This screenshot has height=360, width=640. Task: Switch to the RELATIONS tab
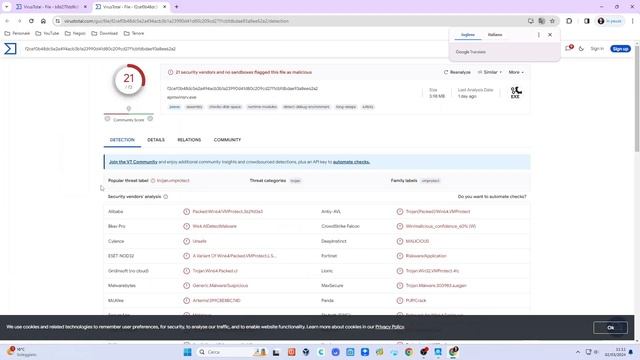189,140
